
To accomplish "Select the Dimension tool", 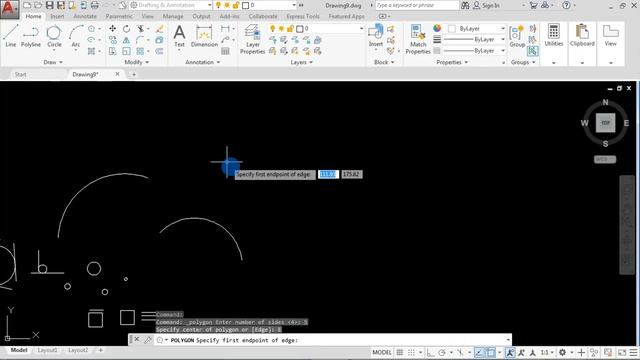I will 204,36.
